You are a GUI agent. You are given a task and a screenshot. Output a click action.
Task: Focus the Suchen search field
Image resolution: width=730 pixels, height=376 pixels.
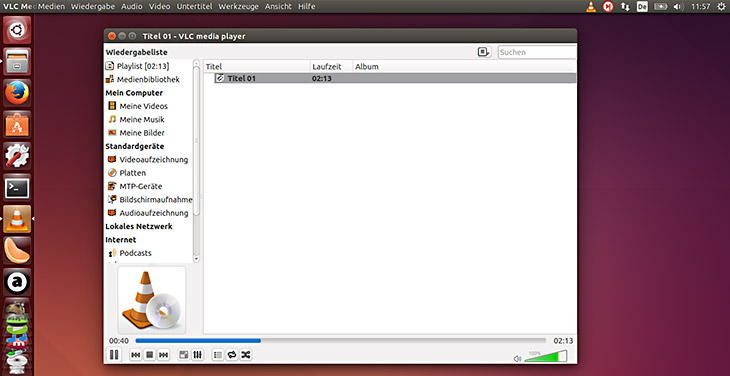[x=537, y=52]
